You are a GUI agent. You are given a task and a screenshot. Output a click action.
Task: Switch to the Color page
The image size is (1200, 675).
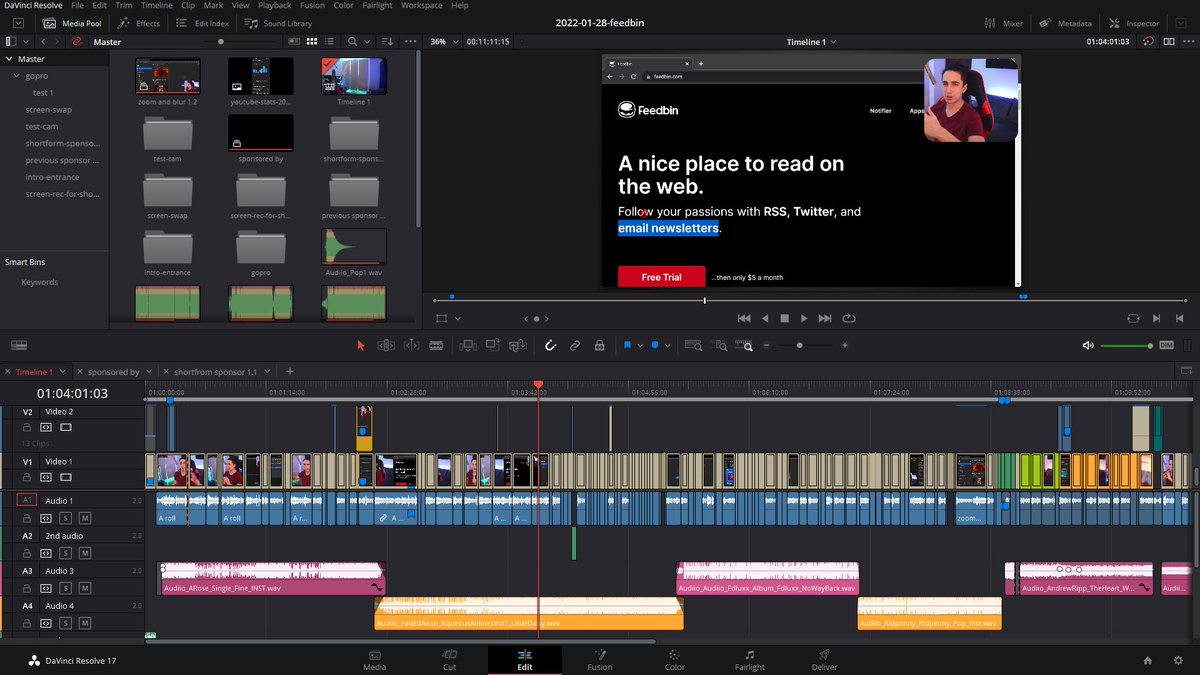pyautogui.click(x=675, y=660)
